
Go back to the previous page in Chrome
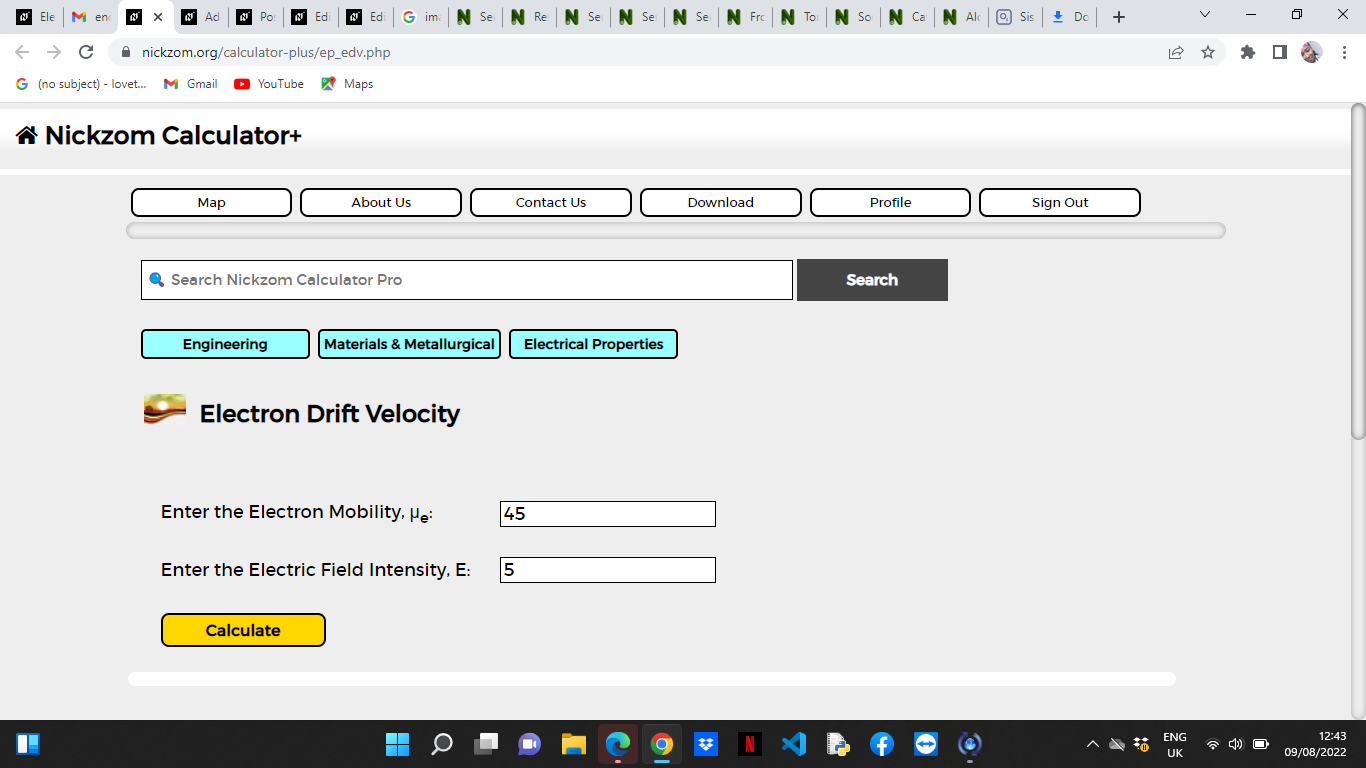coord(22,52)
